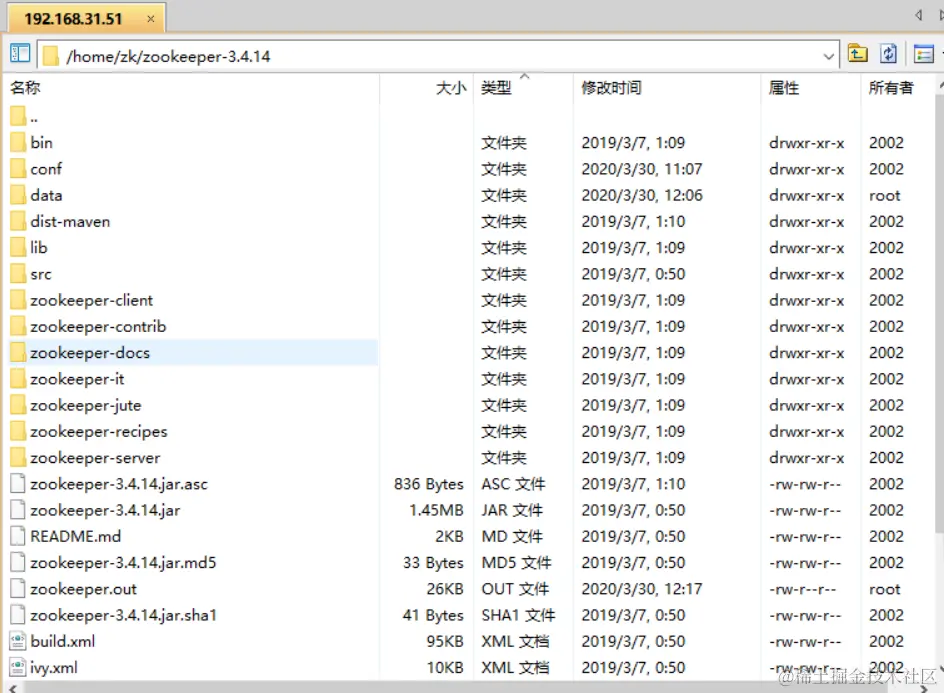Select the zookeeper-contrib folder icon
Viewport: 944px width, 693px height.
tap(18, 326)
